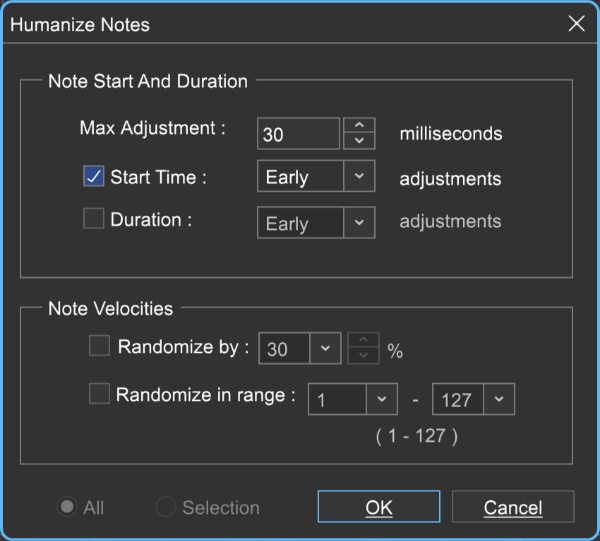Increase Max Adjustment with up arrow

pyautogui.click(x=359, y=125)
